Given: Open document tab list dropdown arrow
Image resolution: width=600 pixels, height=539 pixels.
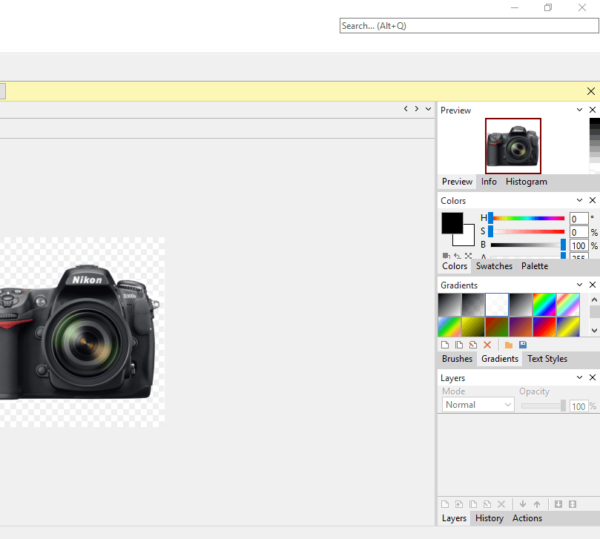Looking at the screenshot, I should click(428, 109).
